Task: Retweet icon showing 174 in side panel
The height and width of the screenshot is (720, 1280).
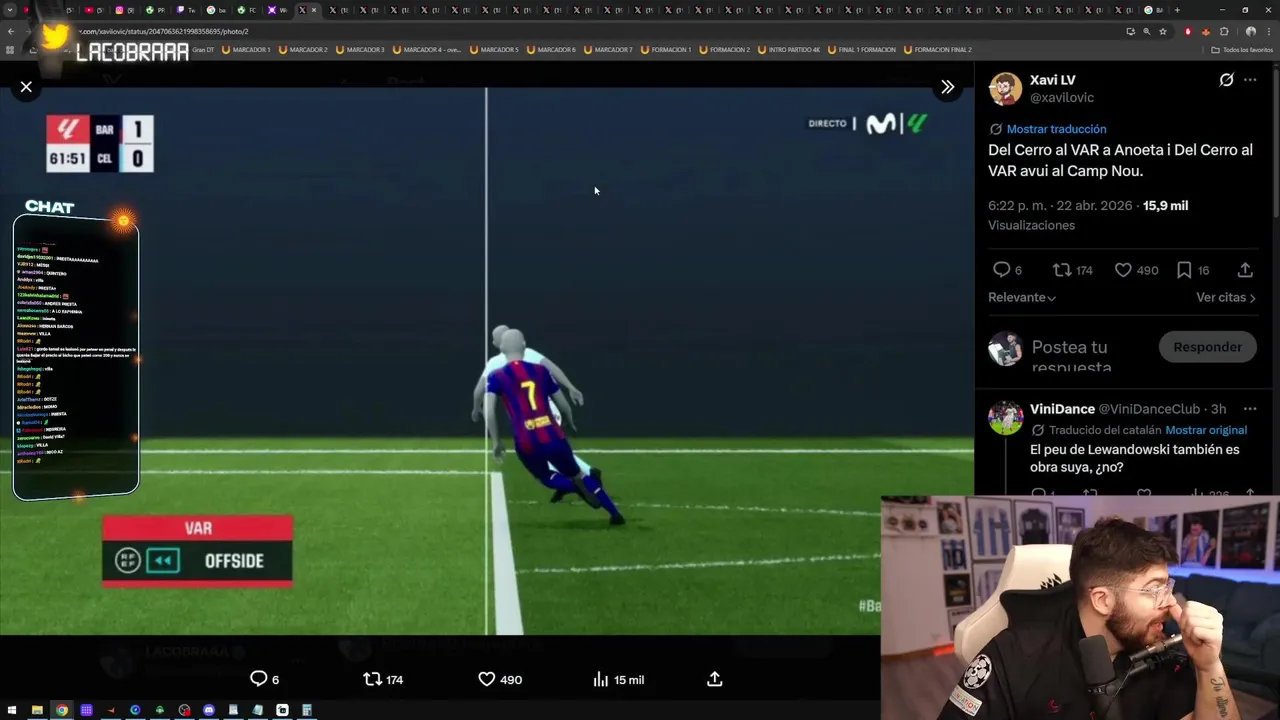Action: (1062, 270)
